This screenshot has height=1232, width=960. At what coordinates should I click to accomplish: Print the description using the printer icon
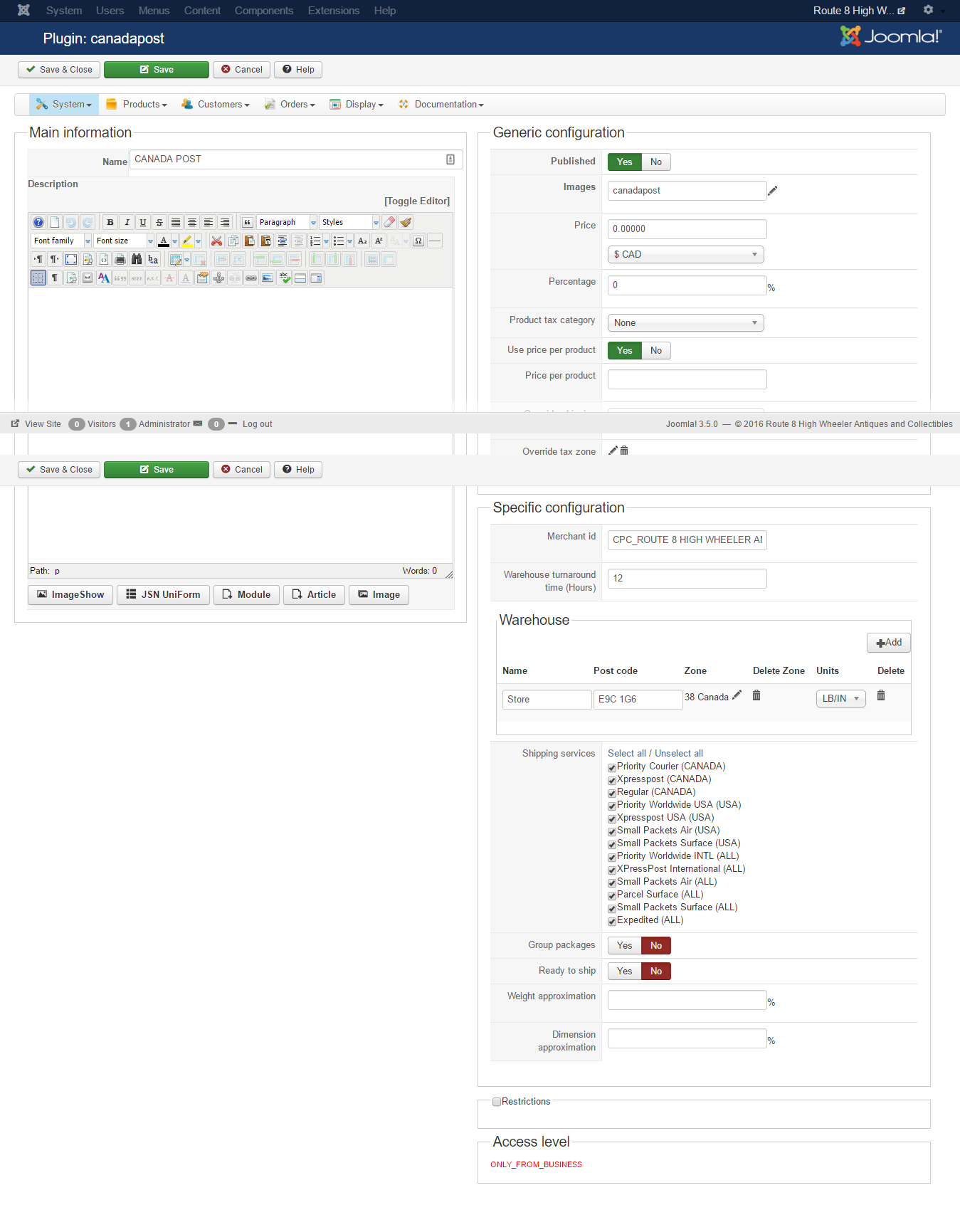click(x=120, y=260)
